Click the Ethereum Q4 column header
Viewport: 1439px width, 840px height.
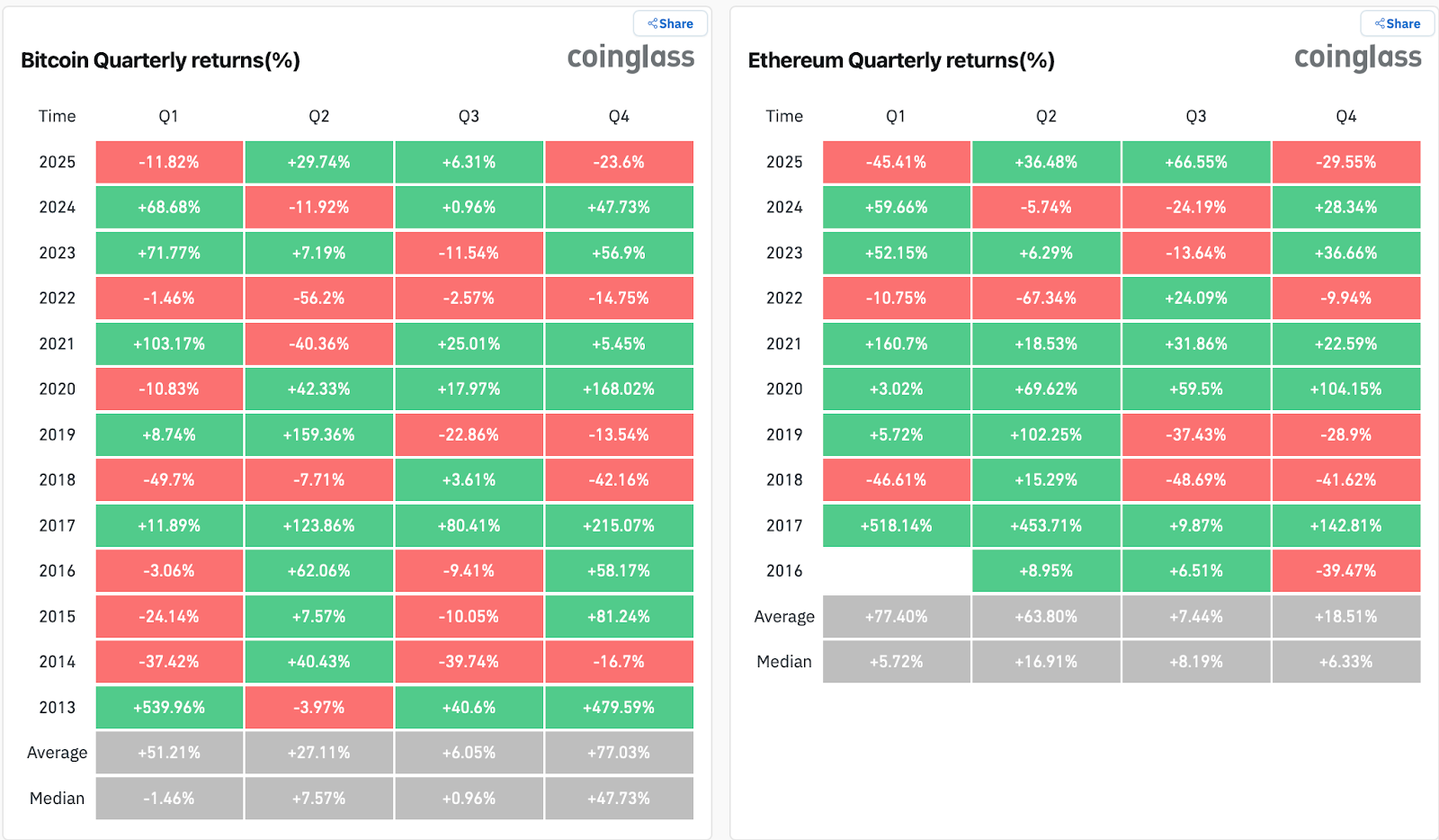click(1345, 116)
